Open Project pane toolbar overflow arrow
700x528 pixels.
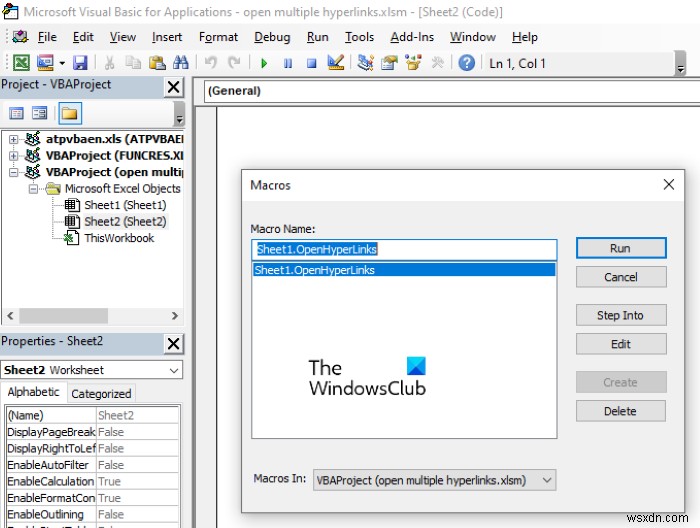(179, 114)
